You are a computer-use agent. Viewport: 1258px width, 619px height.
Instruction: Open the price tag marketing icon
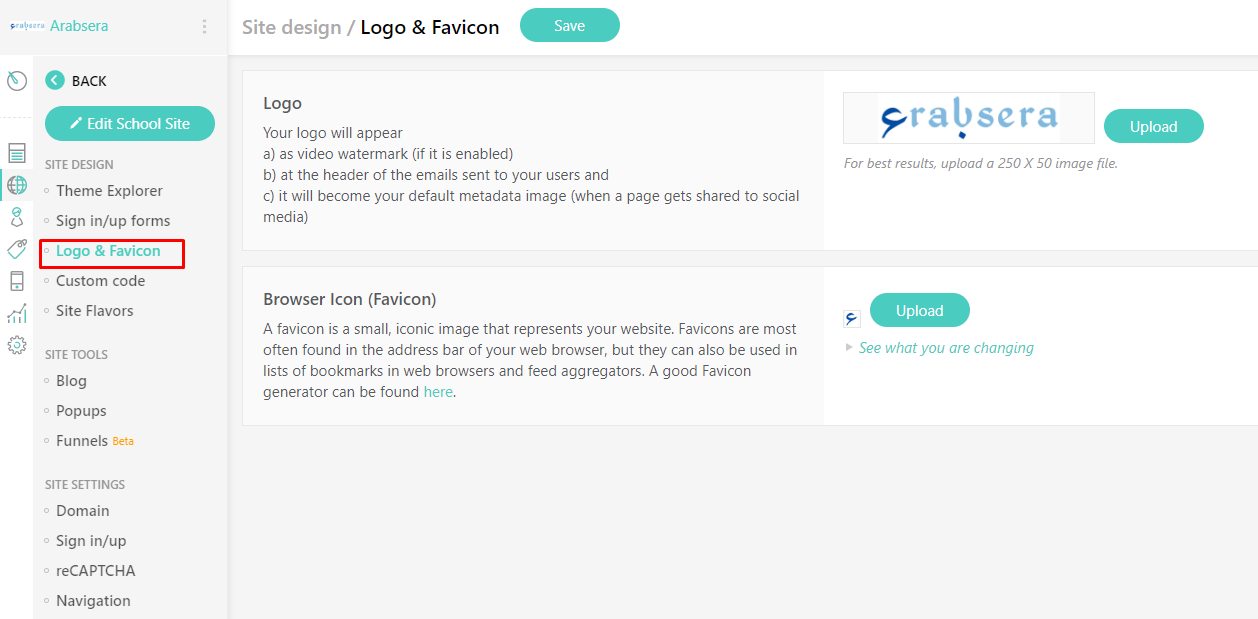pos(17,249)
